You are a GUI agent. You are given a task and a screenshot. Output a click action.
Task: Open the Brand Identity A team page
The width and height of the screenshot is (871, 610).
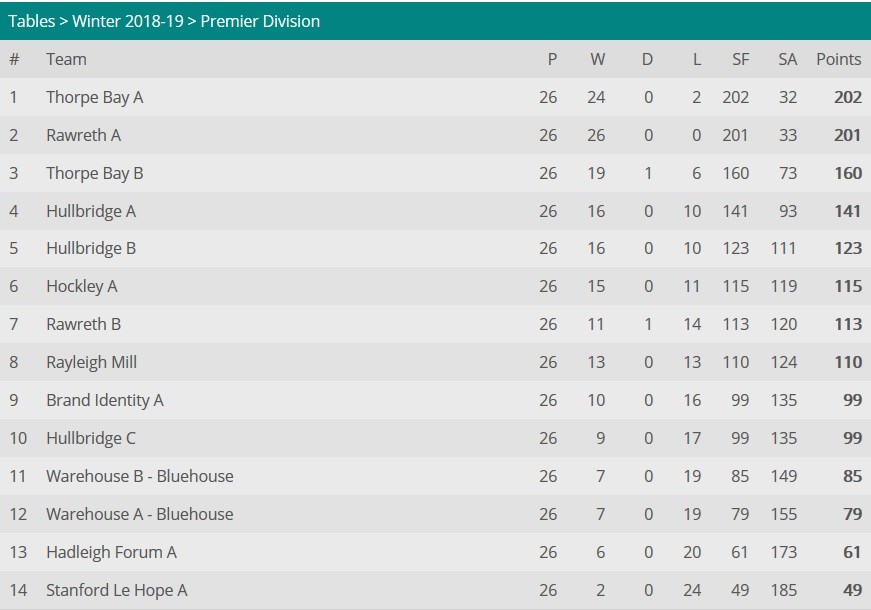[104, 400]
